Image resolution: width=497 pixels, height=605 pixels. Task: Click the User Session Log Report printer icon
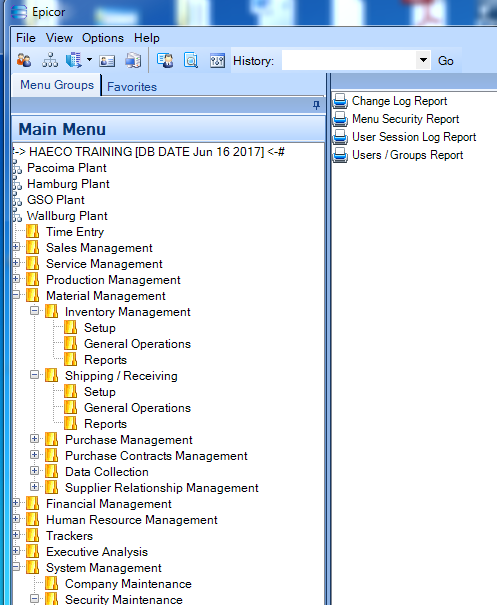340,137
